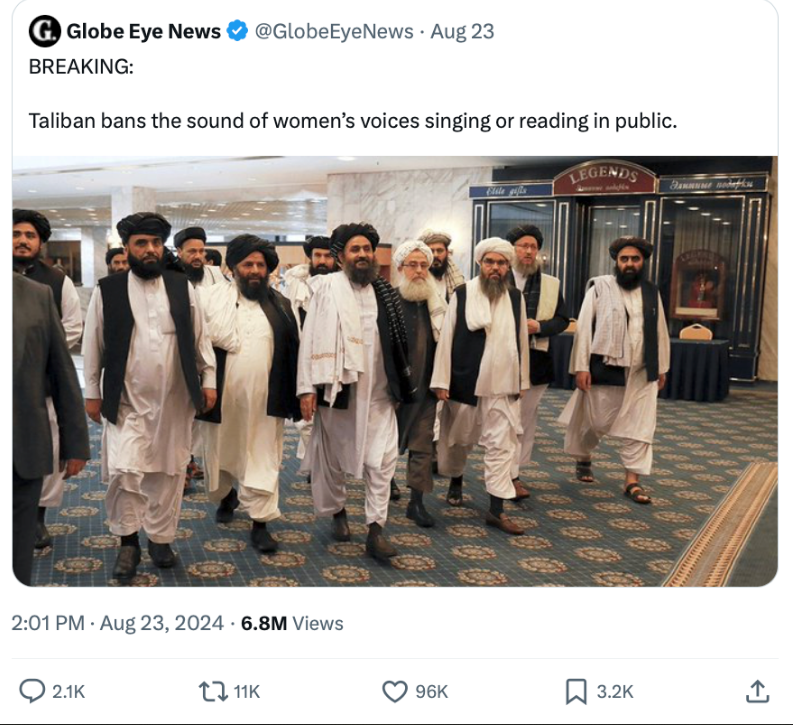Click the Aug 23, 2024 full date

161,623
